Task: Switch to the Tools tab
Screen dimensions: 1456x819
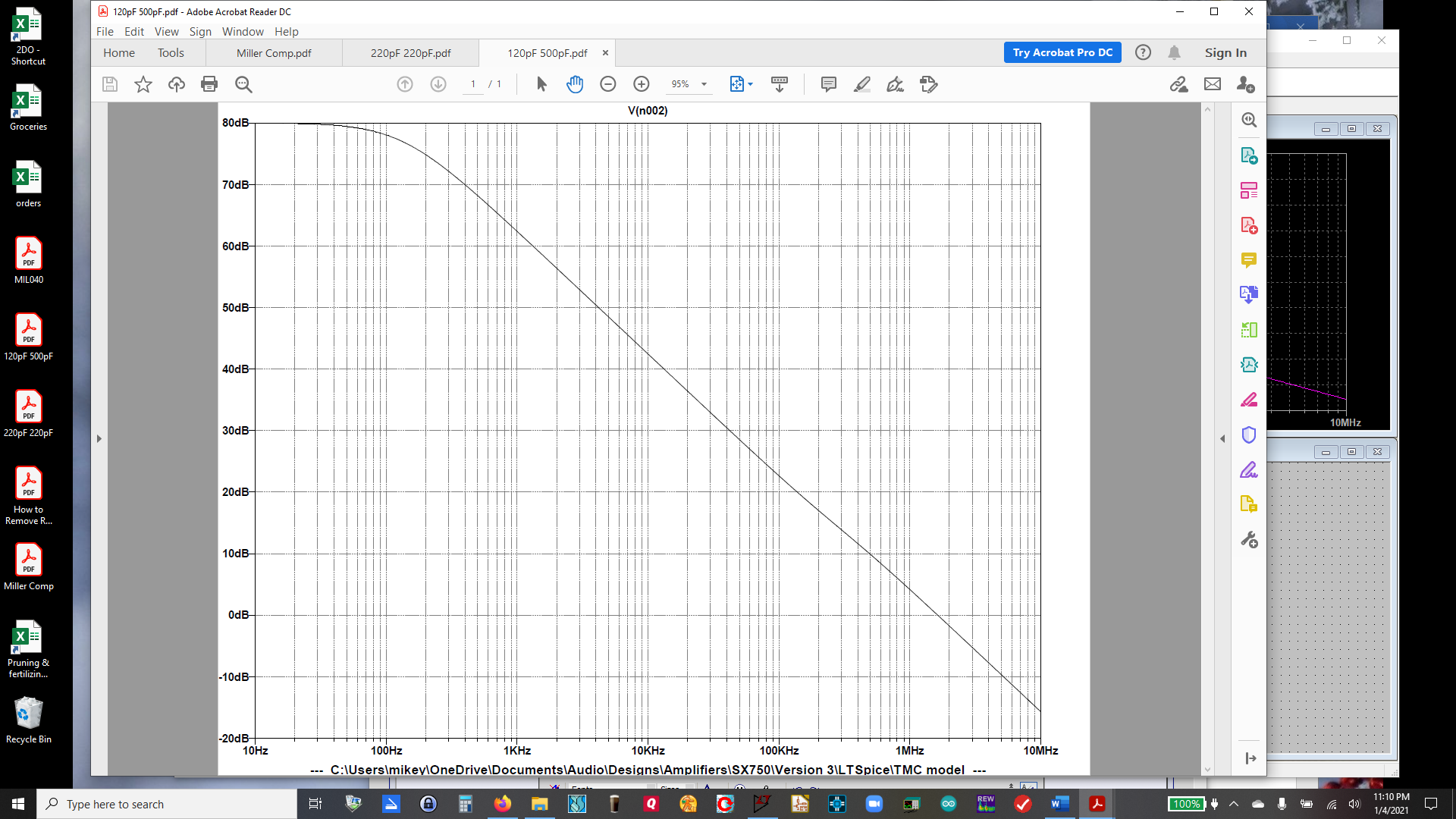Action: coord(171,52)
